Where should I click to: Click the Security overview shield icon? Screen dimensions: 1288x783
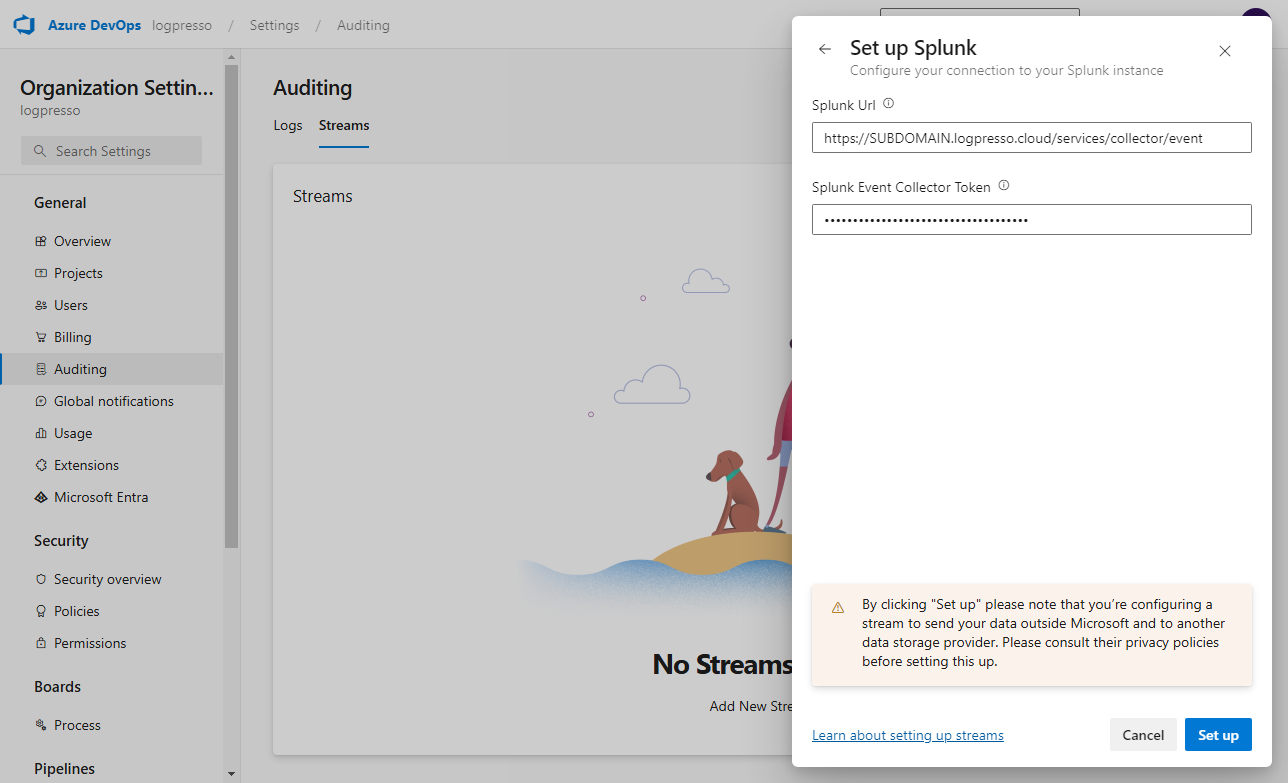pyautogui.click(x=41, y=579)
